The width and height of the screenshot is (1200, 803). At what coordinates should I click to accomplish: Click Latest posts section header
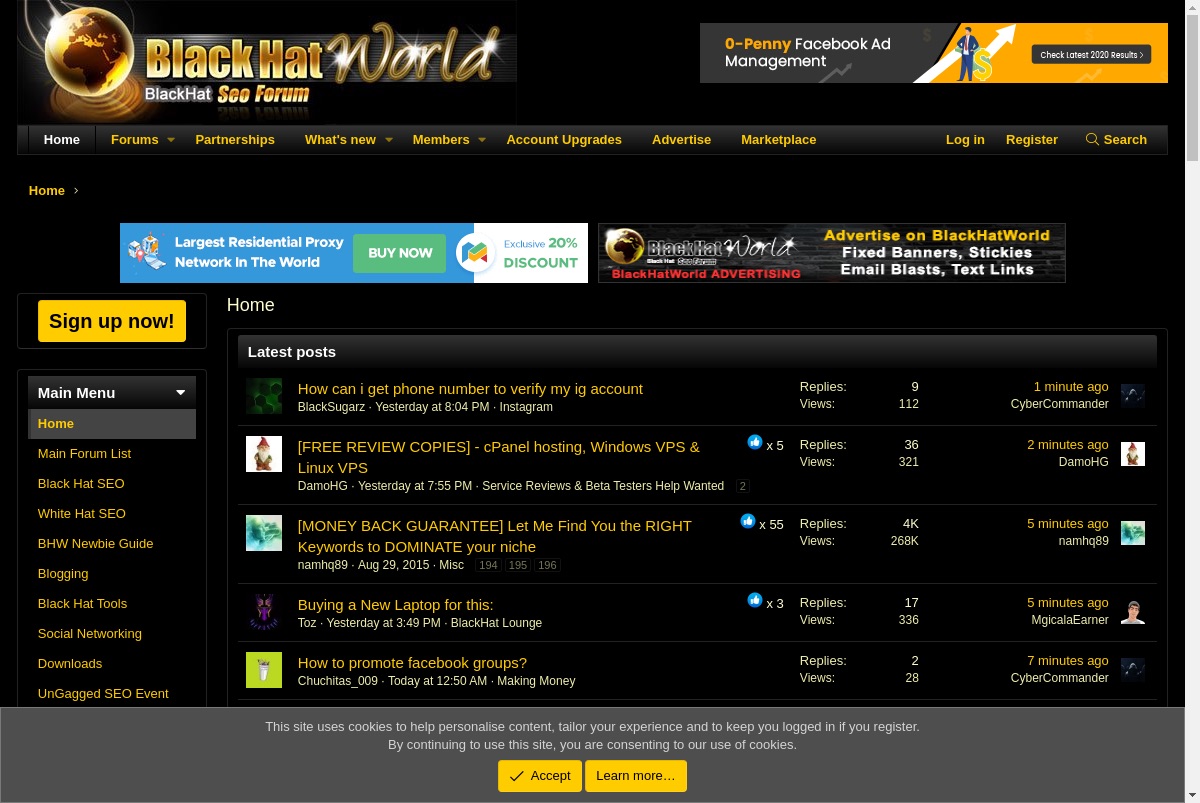tap(697, 352)
